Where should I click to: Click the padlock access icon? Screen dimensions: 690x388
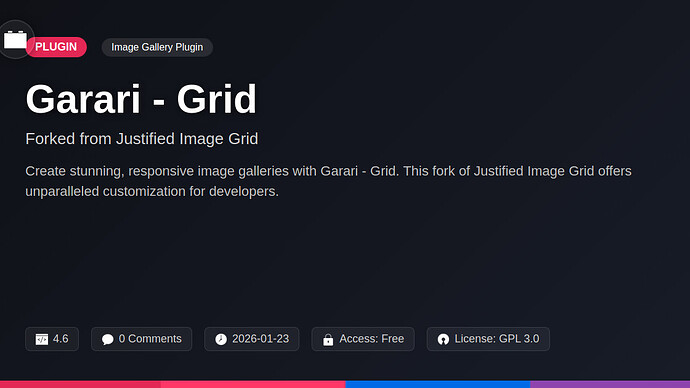pyautogui.click(x=328, y=340)
